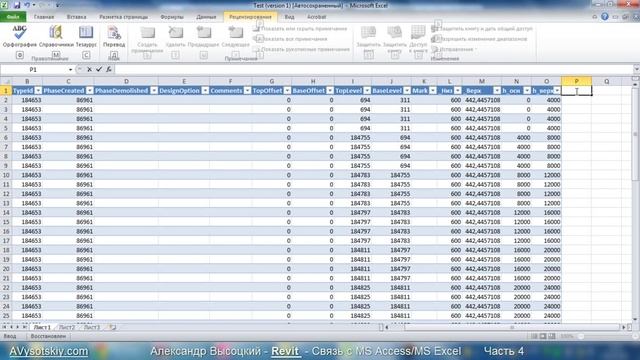
Task: Go to Следующее comment
Action: [x=236, y=37]
